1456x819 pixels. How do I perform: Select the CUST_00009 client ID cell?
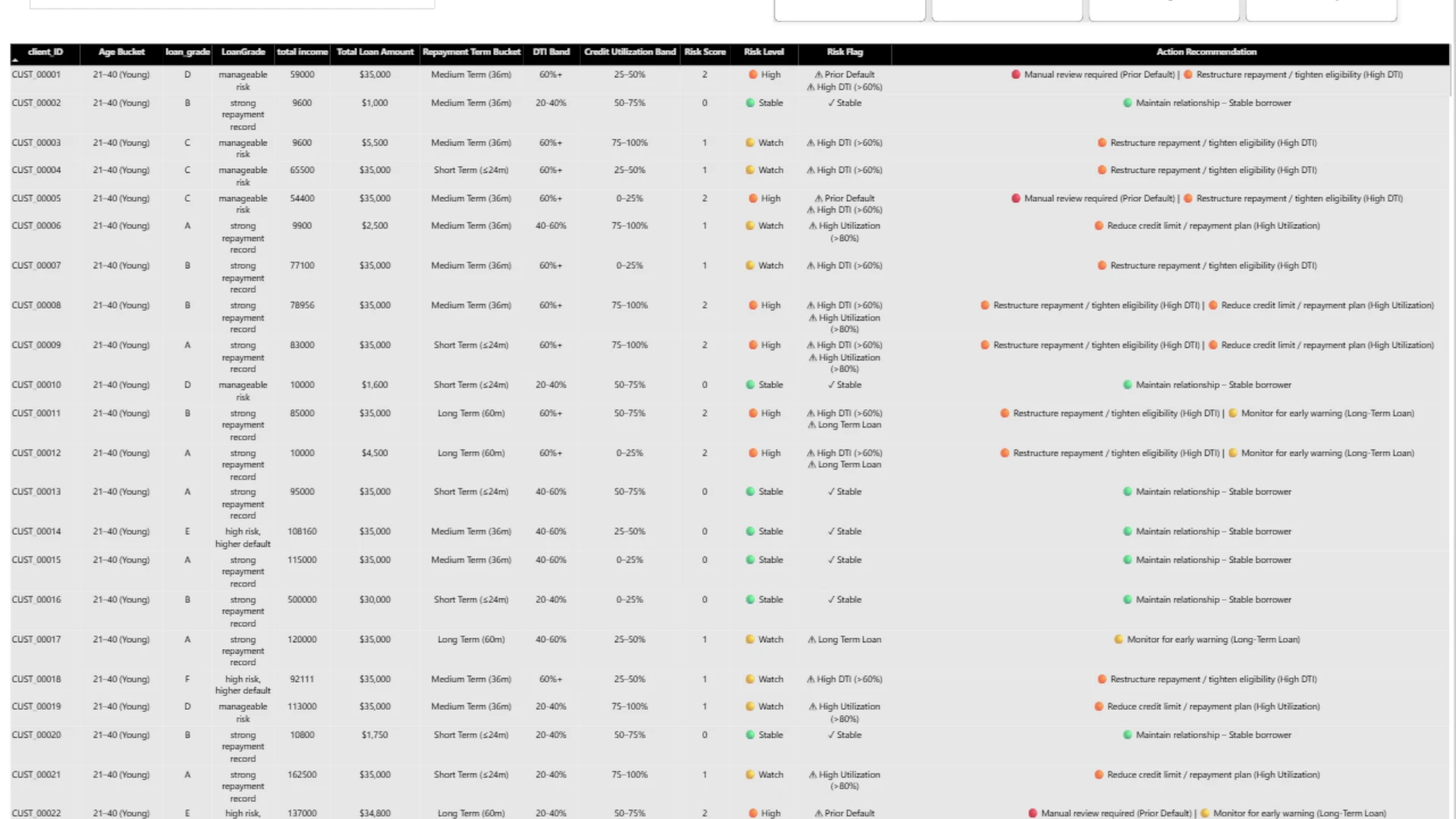click(x=36, y=346)
